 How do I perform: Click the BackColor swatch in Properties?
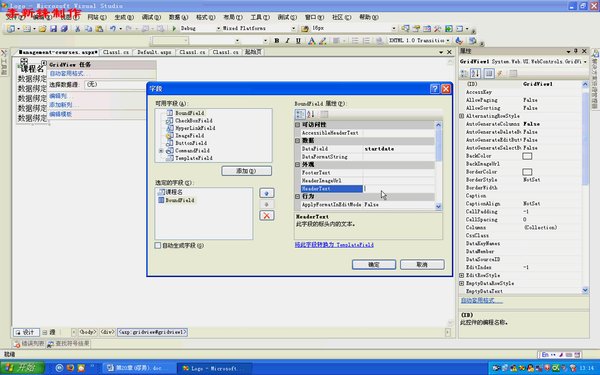point(527,156)
